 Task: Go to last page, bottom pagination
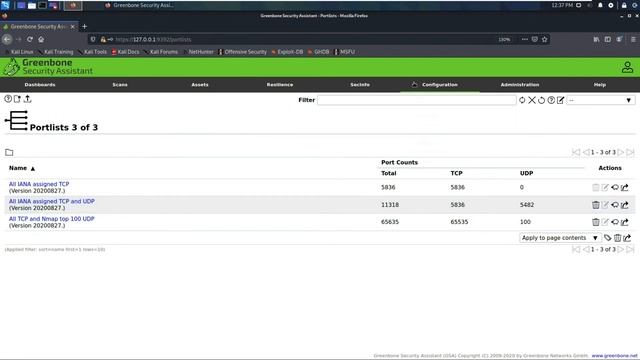coord(630,249)
